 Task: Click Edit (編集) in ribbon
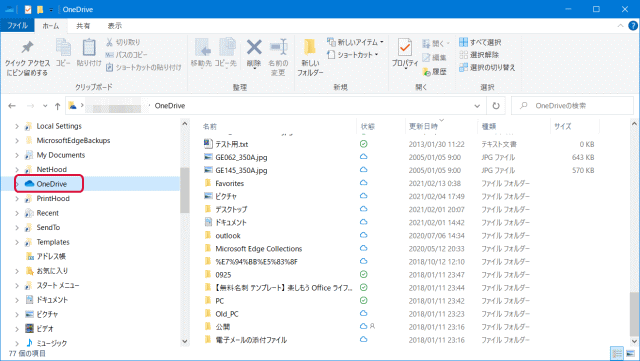[434, 58]
